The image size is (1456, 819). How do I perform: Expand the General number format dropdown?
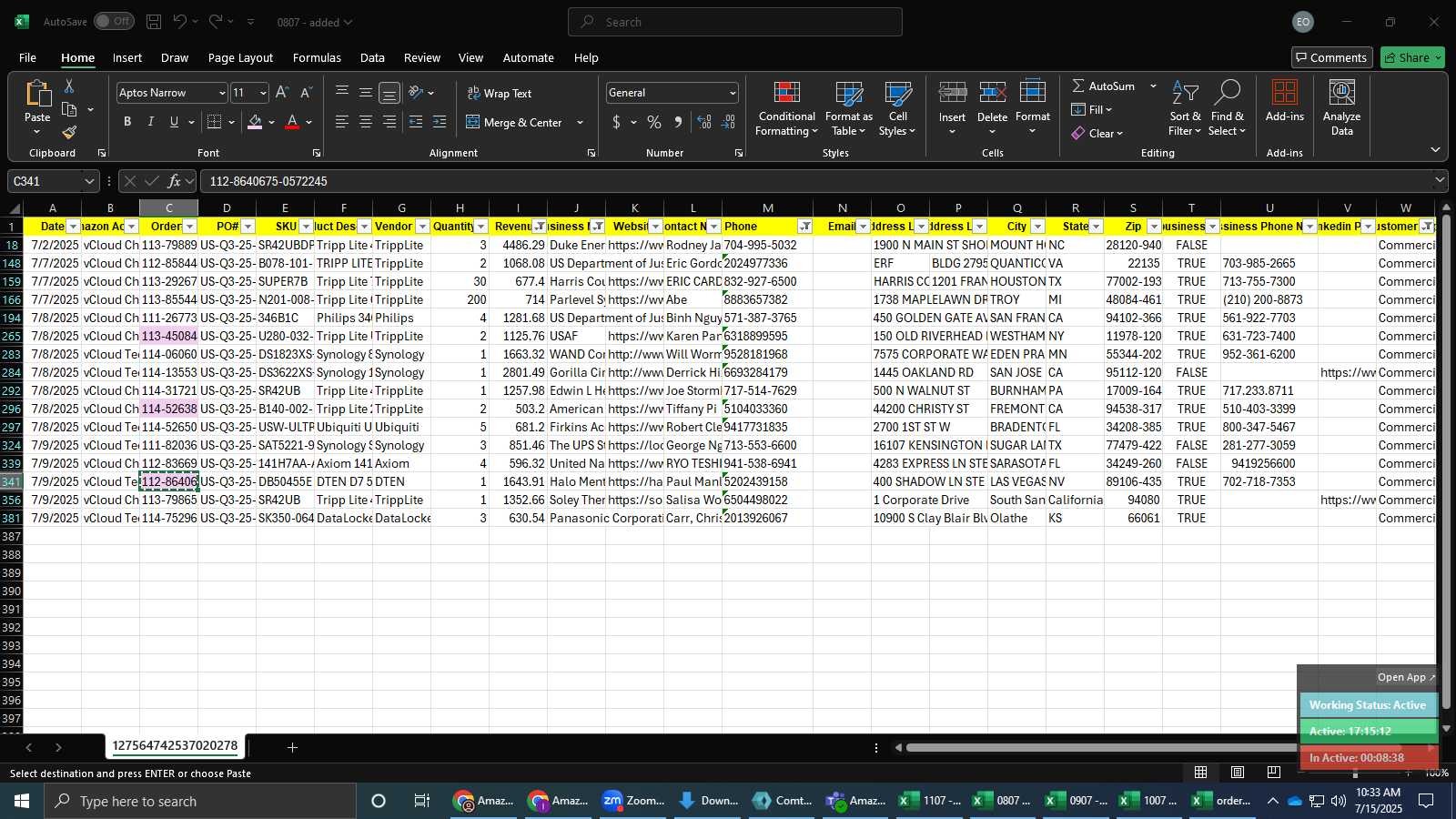coord(732,93)
